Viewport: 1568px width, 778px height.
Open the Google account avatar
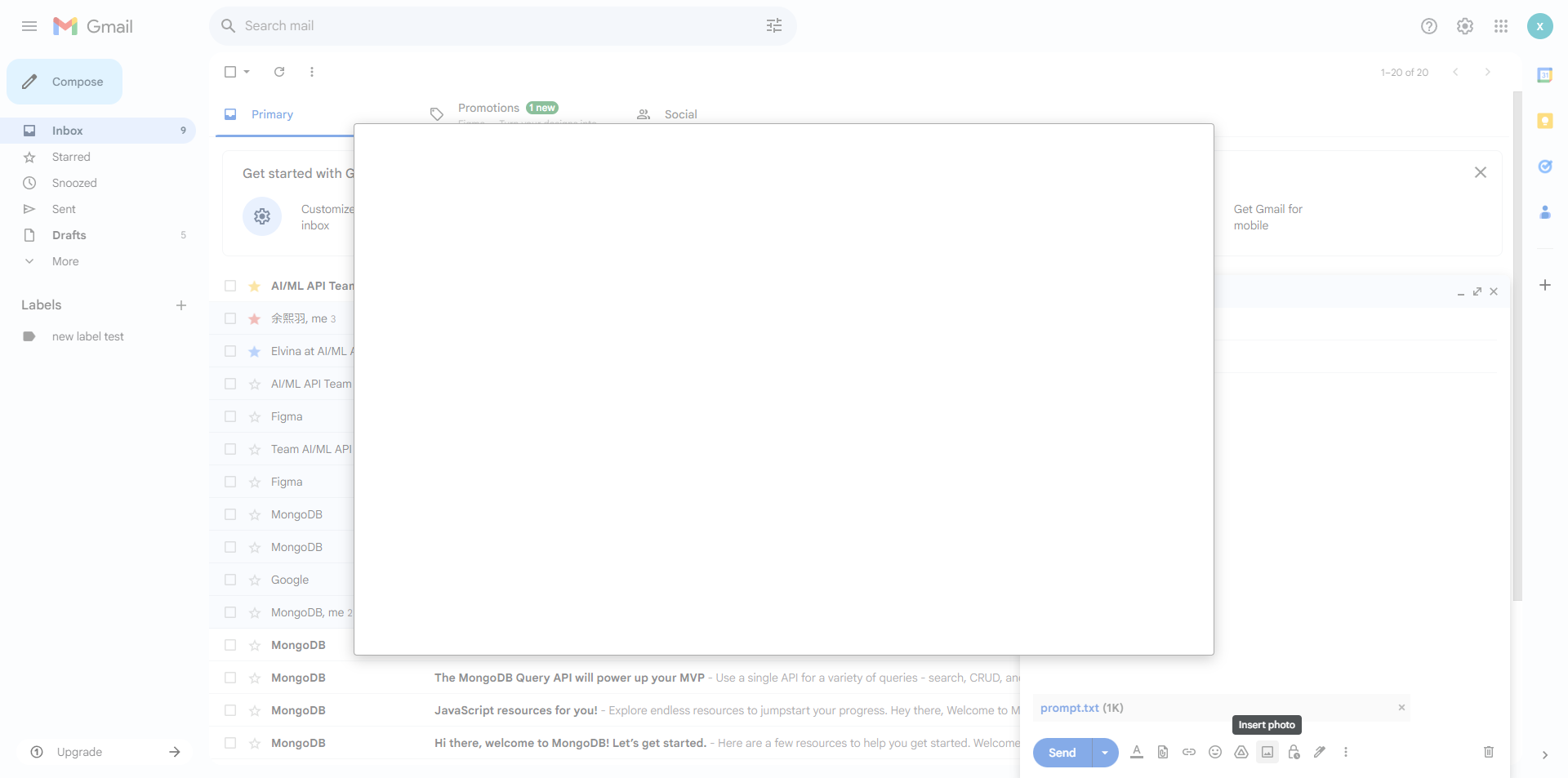coord(1540,26)
